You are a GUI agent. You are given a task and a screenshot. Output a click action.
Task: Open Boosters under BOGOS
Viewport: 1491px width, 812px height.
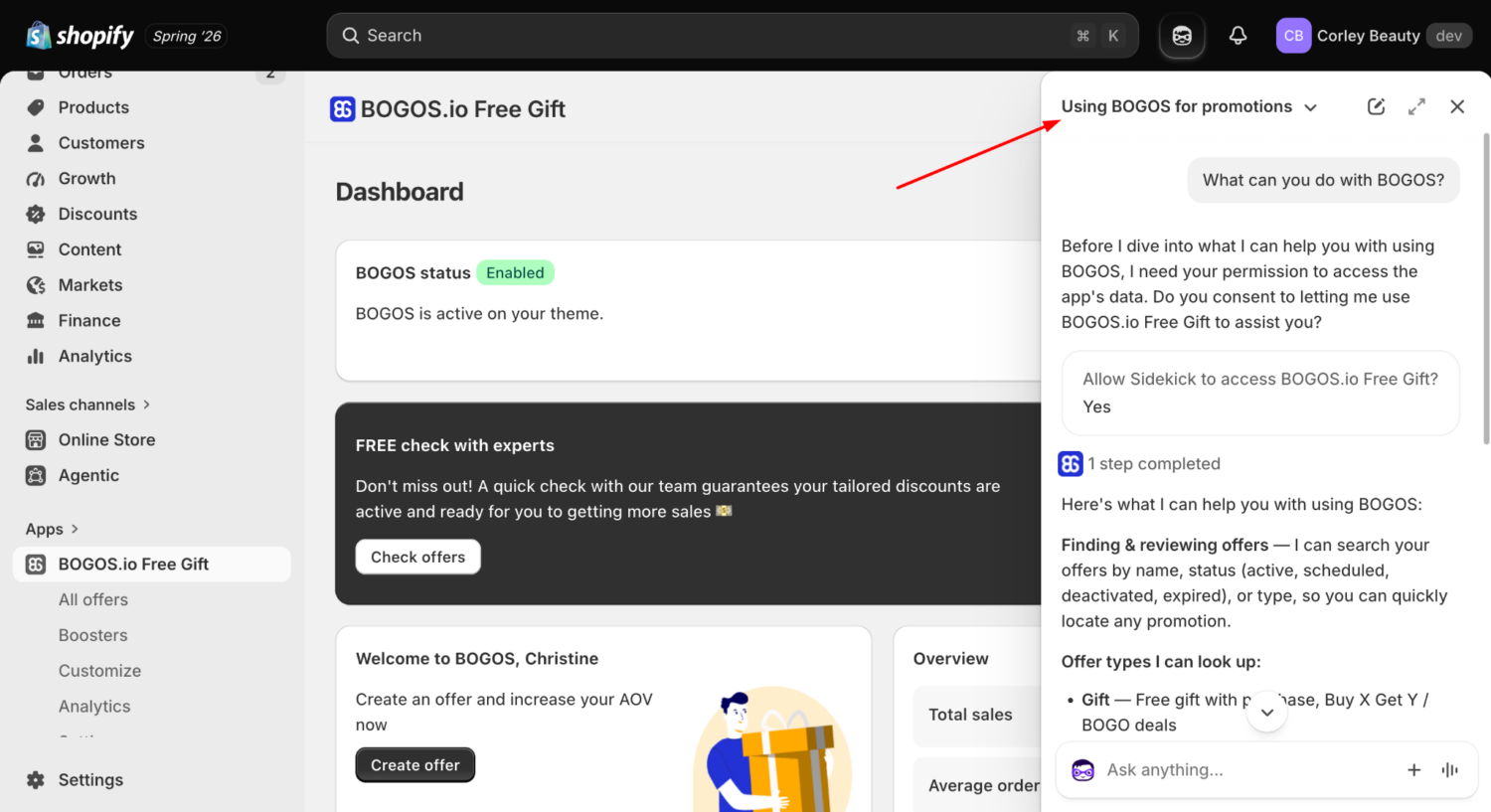[x=93, y=635]
